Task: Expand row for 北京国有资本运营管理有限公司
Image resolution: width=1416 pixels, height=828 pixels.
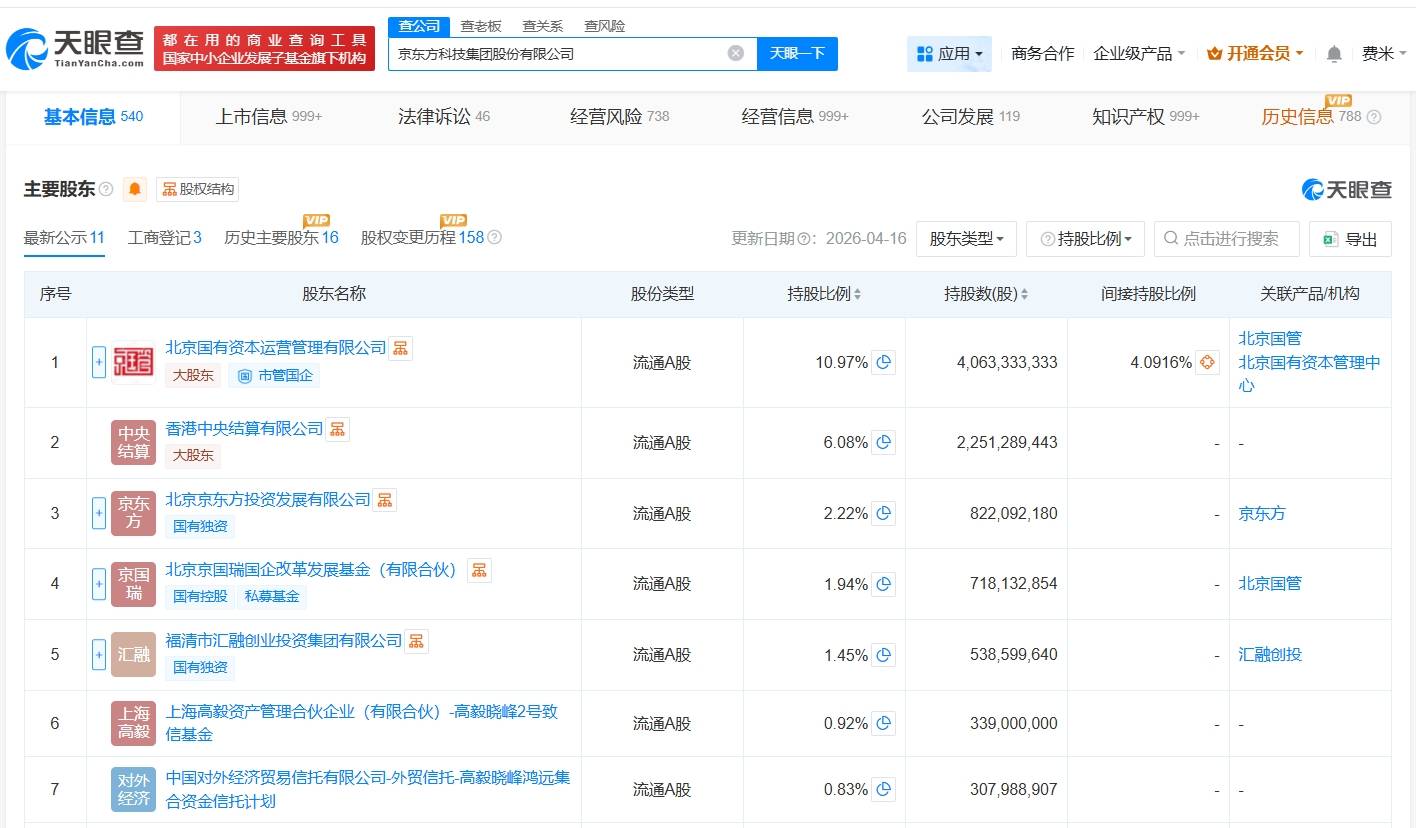Action: tap(99, 362)
